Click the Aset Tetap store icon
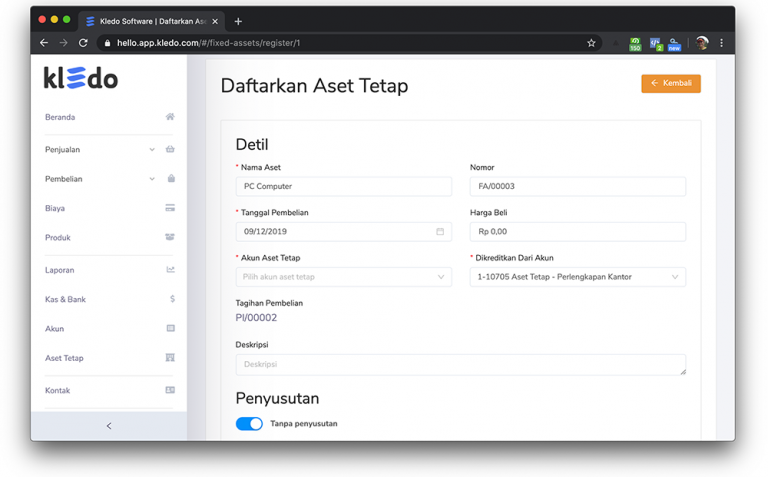Screen dimensions: 768x477 click(x=170, y=358)
